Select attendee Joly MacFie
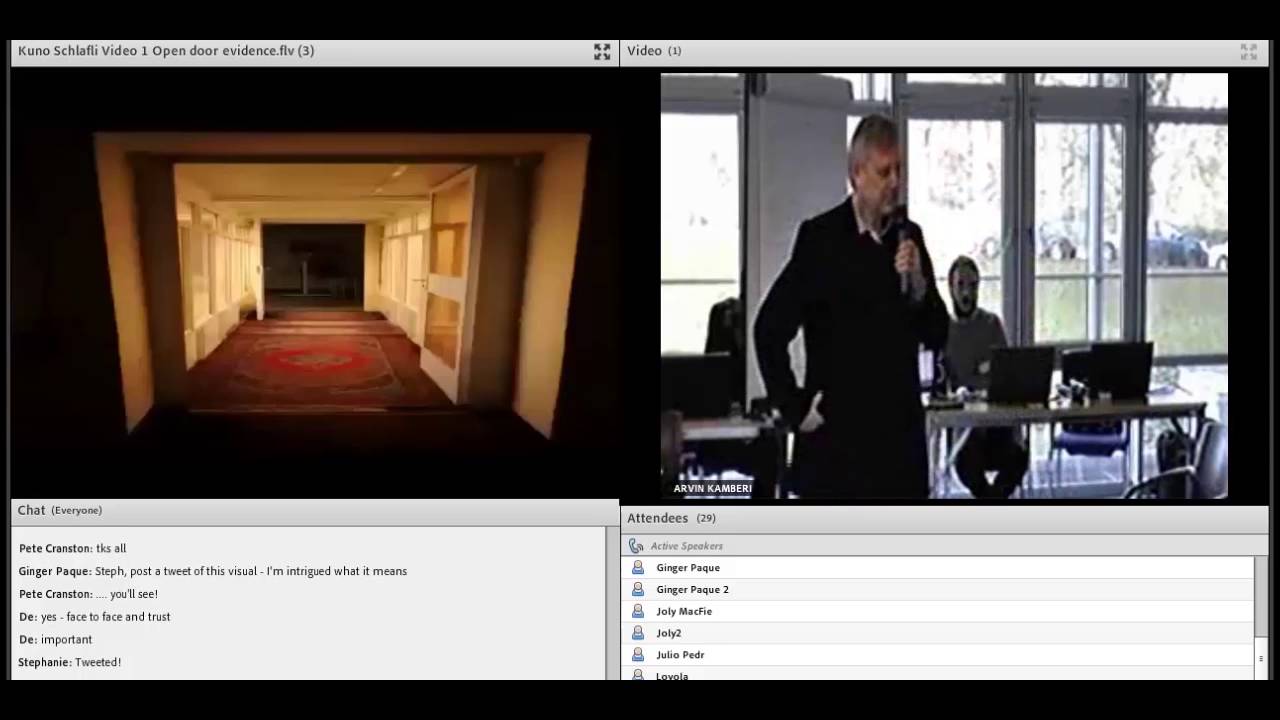 (938, 611)
